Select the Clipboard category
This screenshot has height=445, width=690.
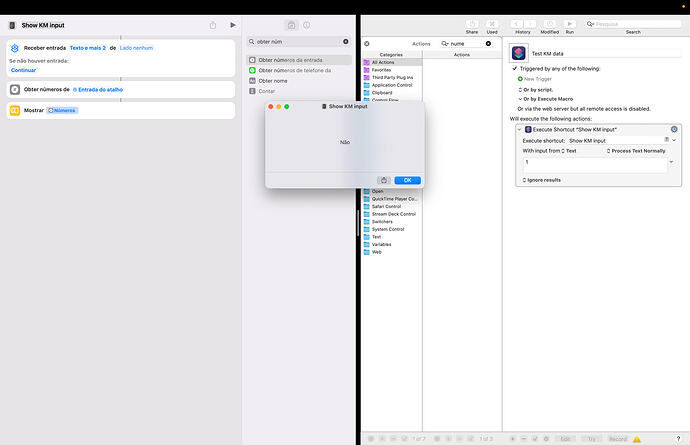point(391,92)
